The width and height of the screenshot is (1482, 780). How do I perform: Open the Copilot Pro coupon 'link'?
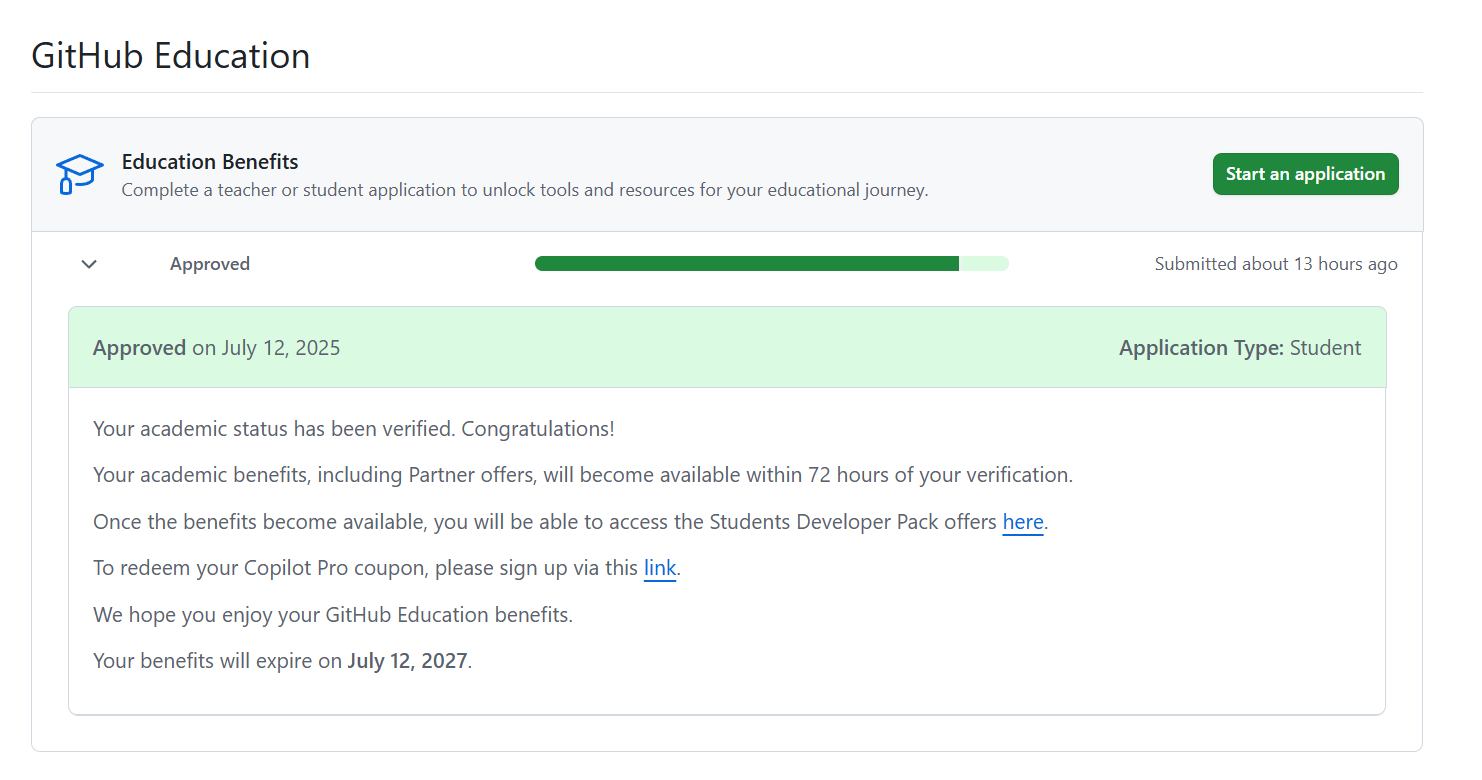660,568
